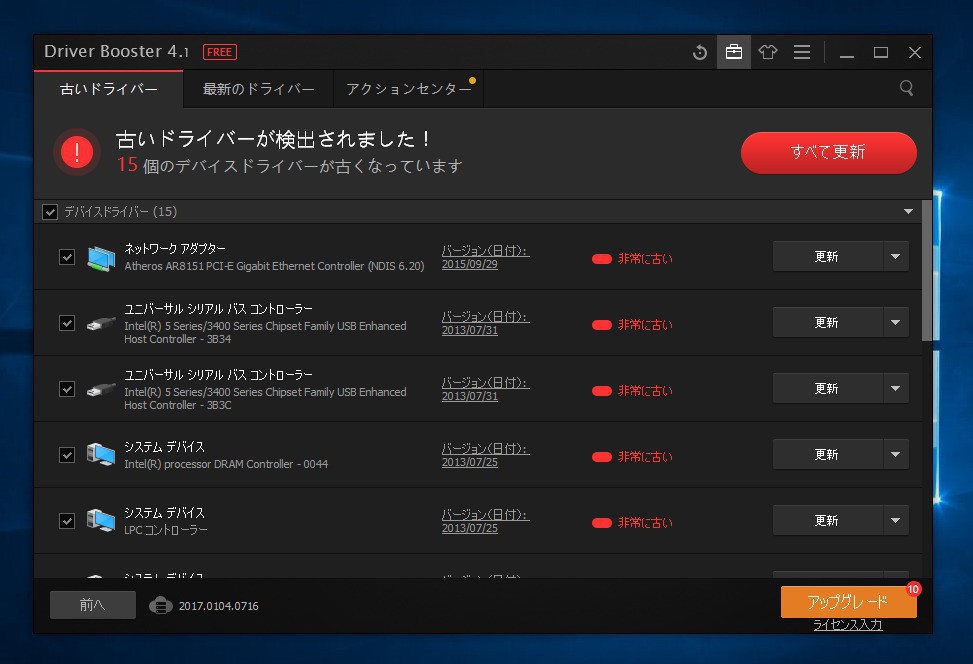The image size is (973, 664).
Task: Open the rescue/restore history icon
Action: click(x=700, y=52)
